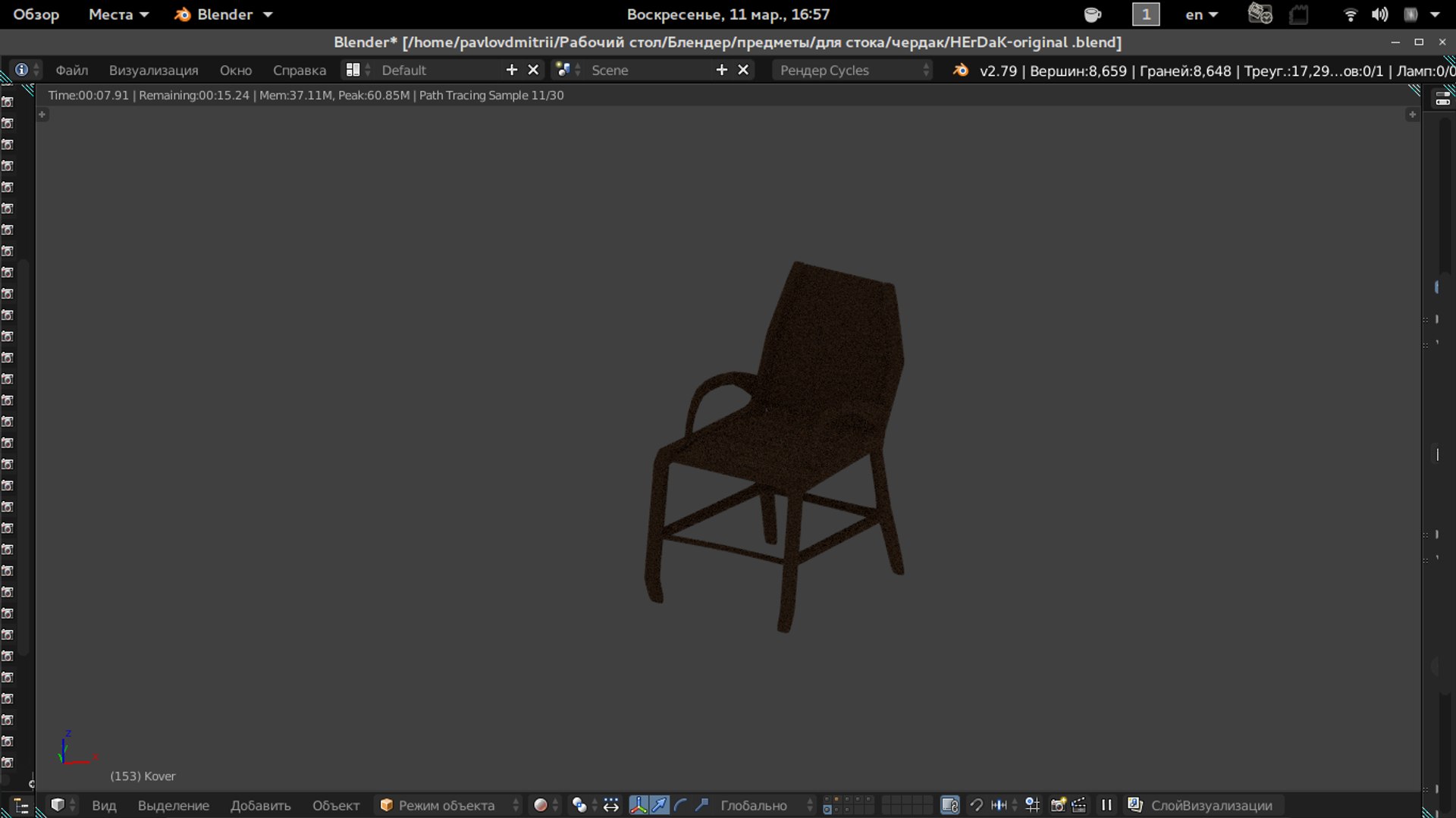The image size is (1456, 818).
Task: Expand the tool shelf with the left plus
Action: click(42, 114)
